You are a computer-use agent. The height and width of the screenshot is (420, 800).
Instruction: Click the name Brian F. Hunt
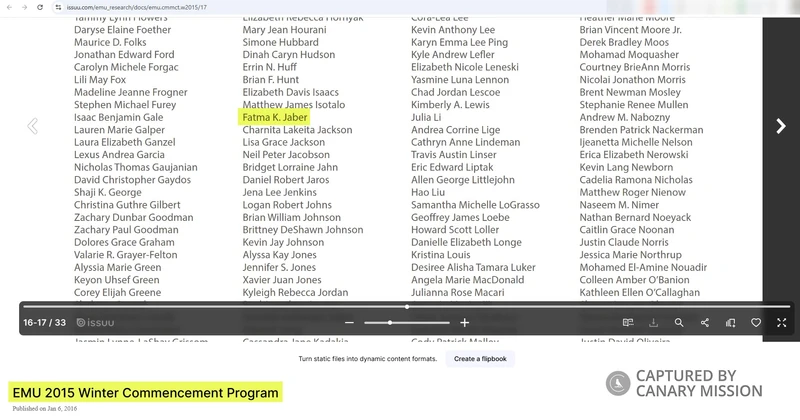click(270, 80)
